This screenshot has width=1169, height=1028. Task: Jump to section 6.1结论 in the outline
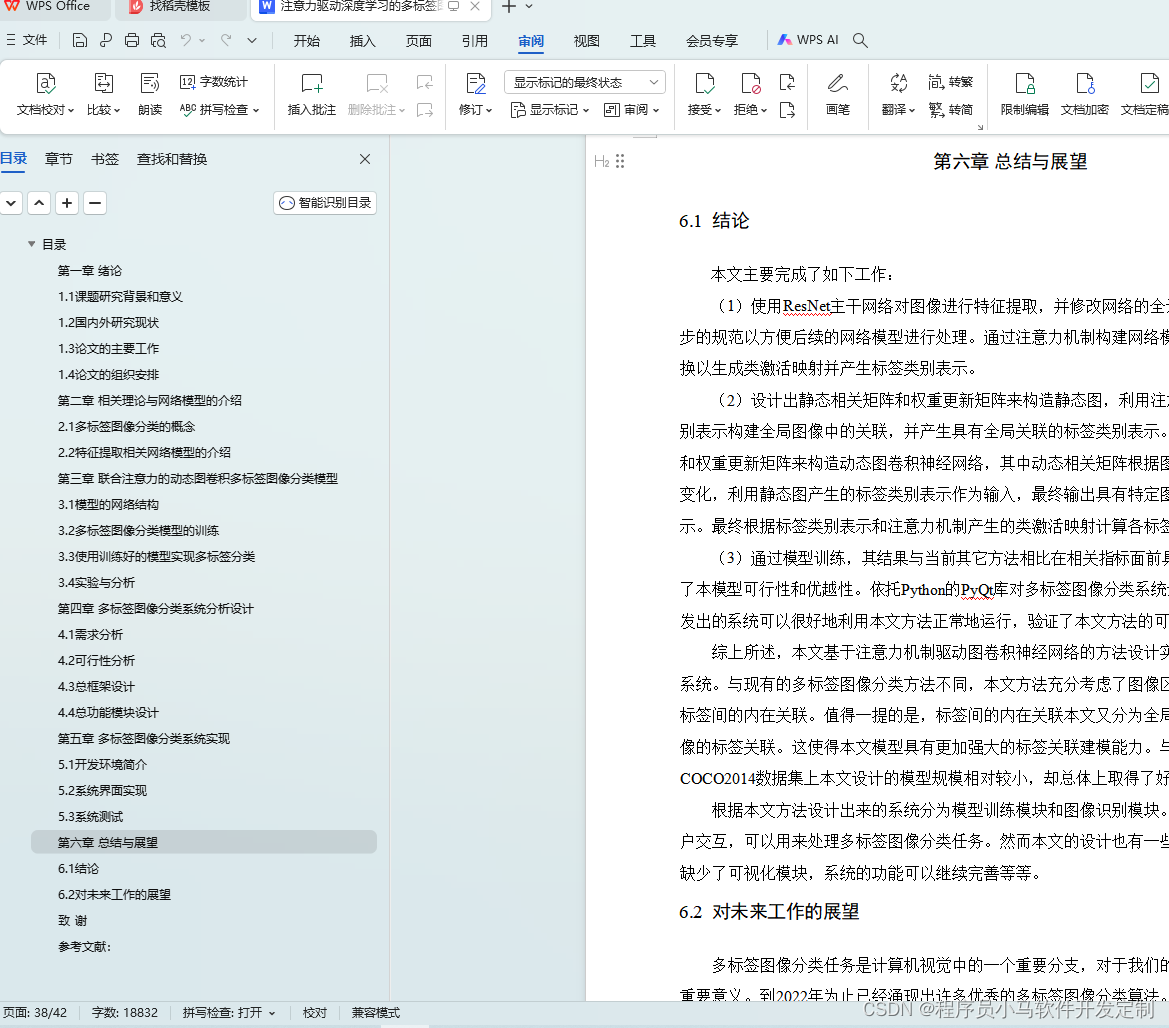78,868
